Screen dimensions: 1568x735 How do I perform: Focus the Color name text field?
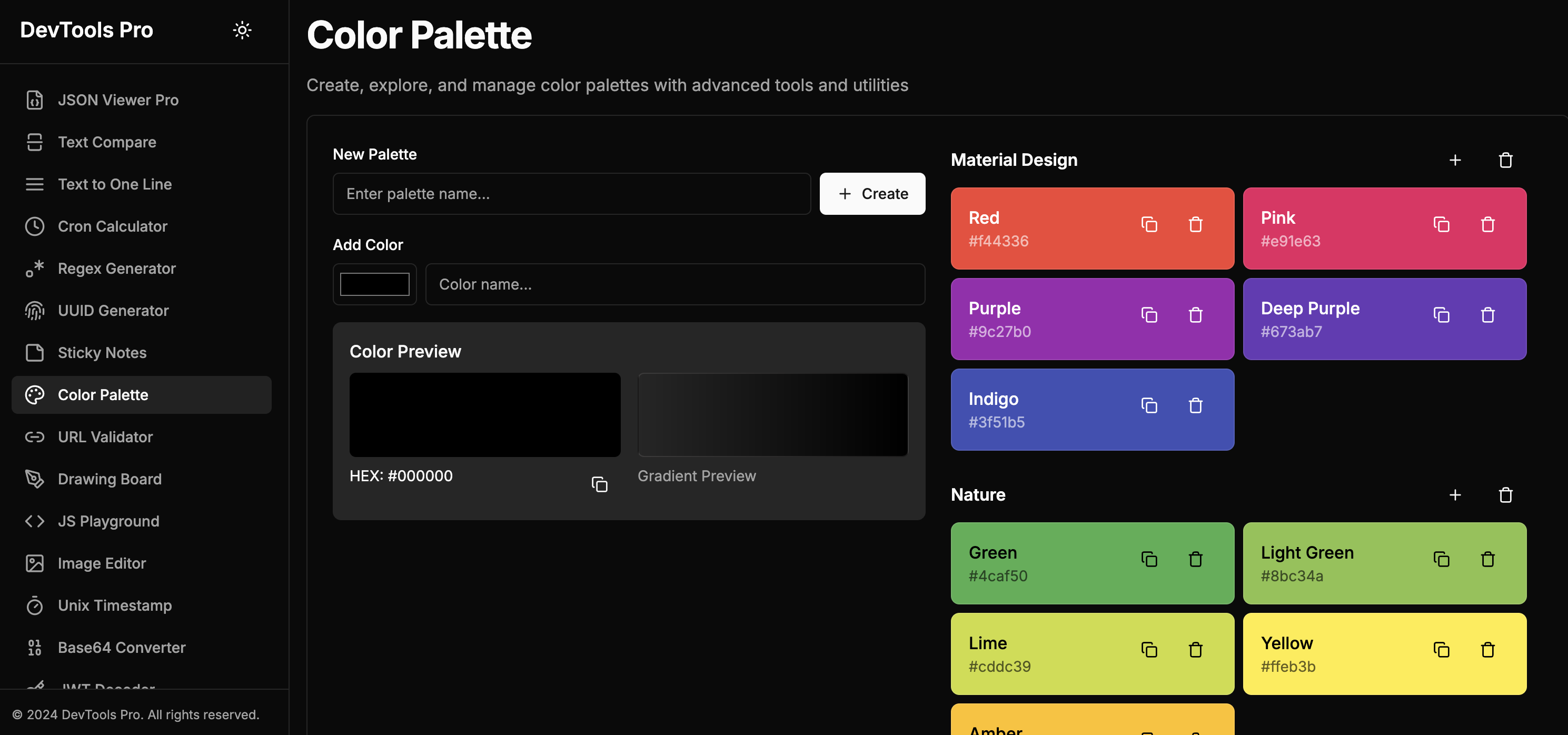(674, 284)
